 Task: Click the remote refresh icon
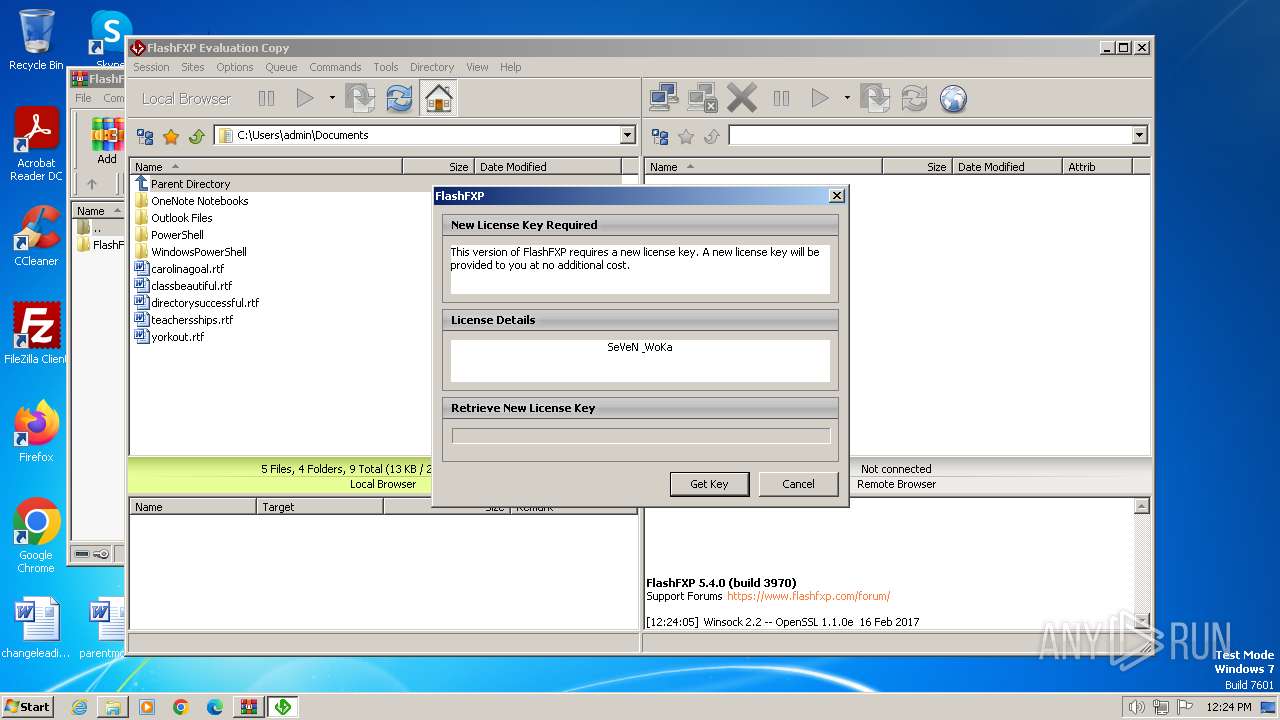[914, 98]
